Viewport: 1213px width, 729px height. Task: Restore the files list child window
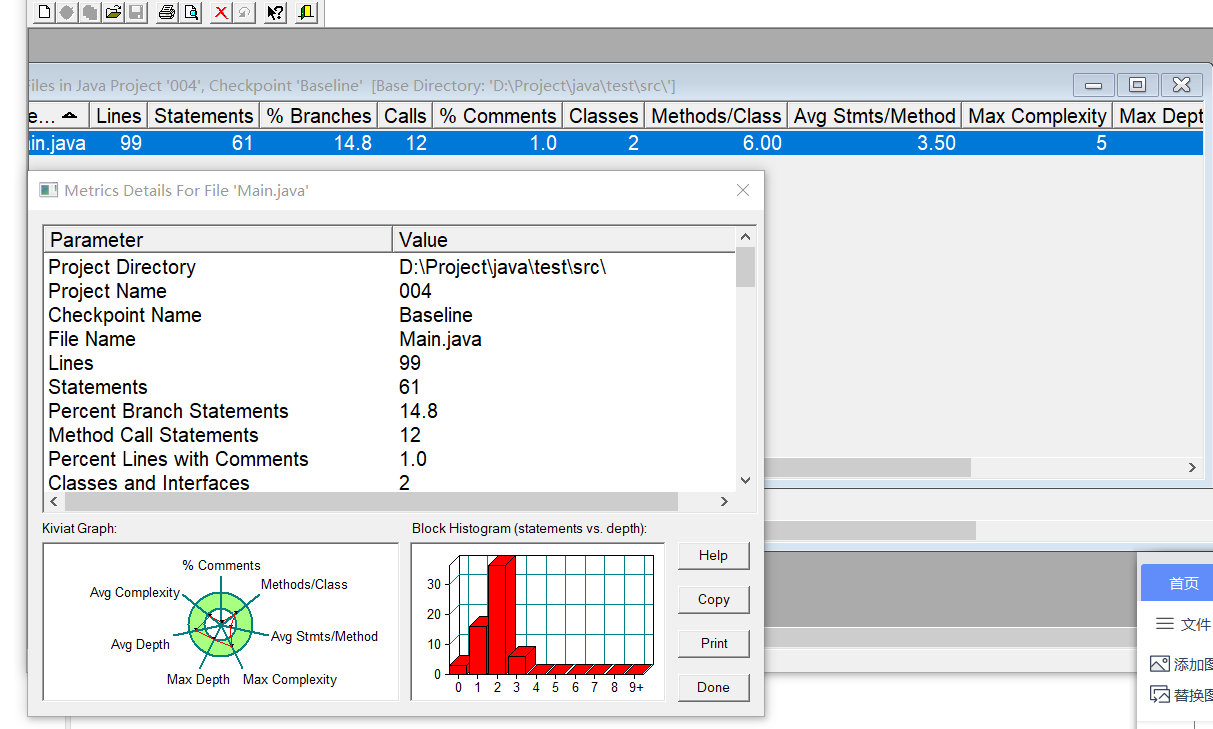pyautogui.click(x=1137, y=85)
